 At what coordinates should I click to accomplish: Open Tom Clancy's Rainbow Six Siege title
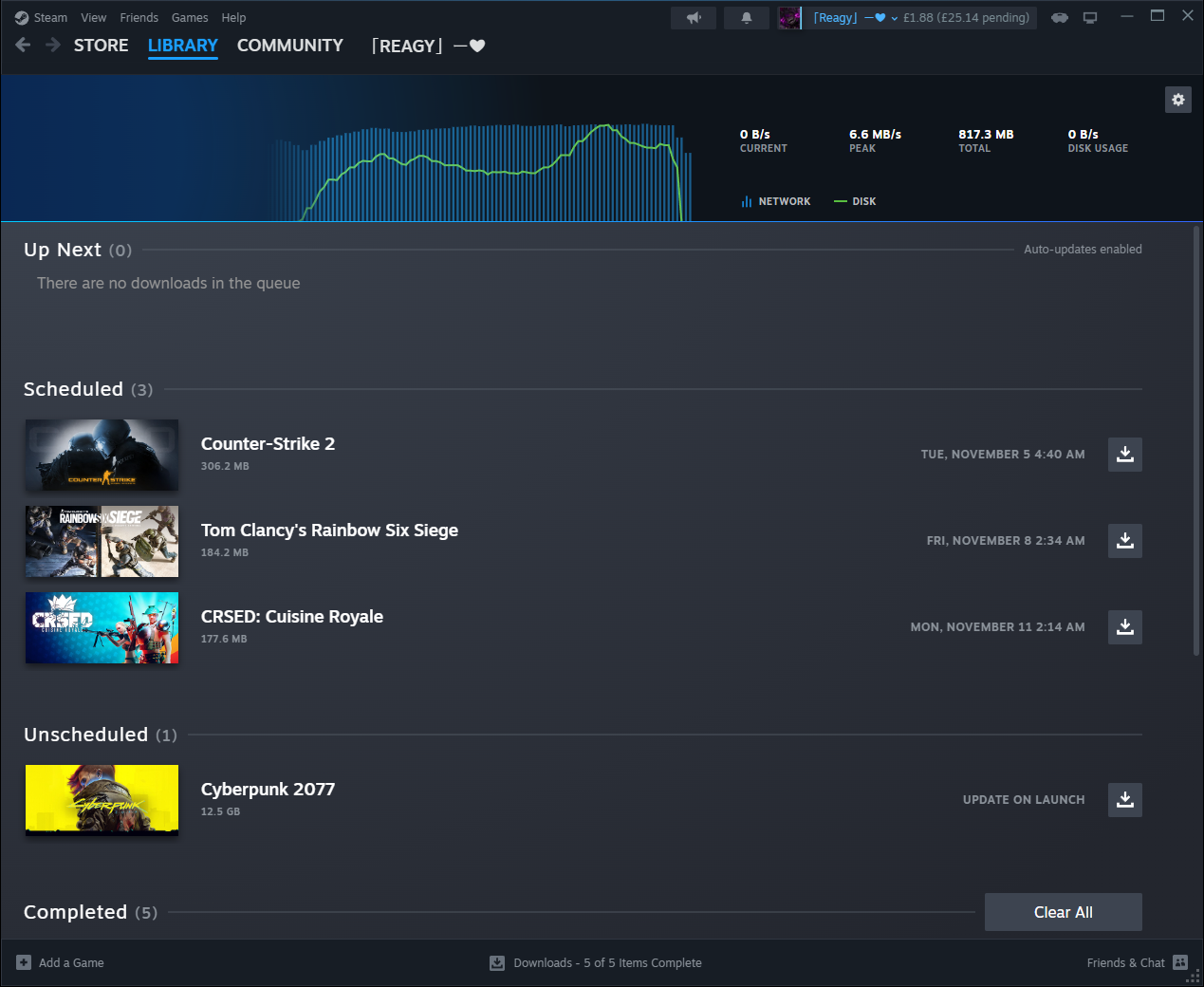point(329,531)
